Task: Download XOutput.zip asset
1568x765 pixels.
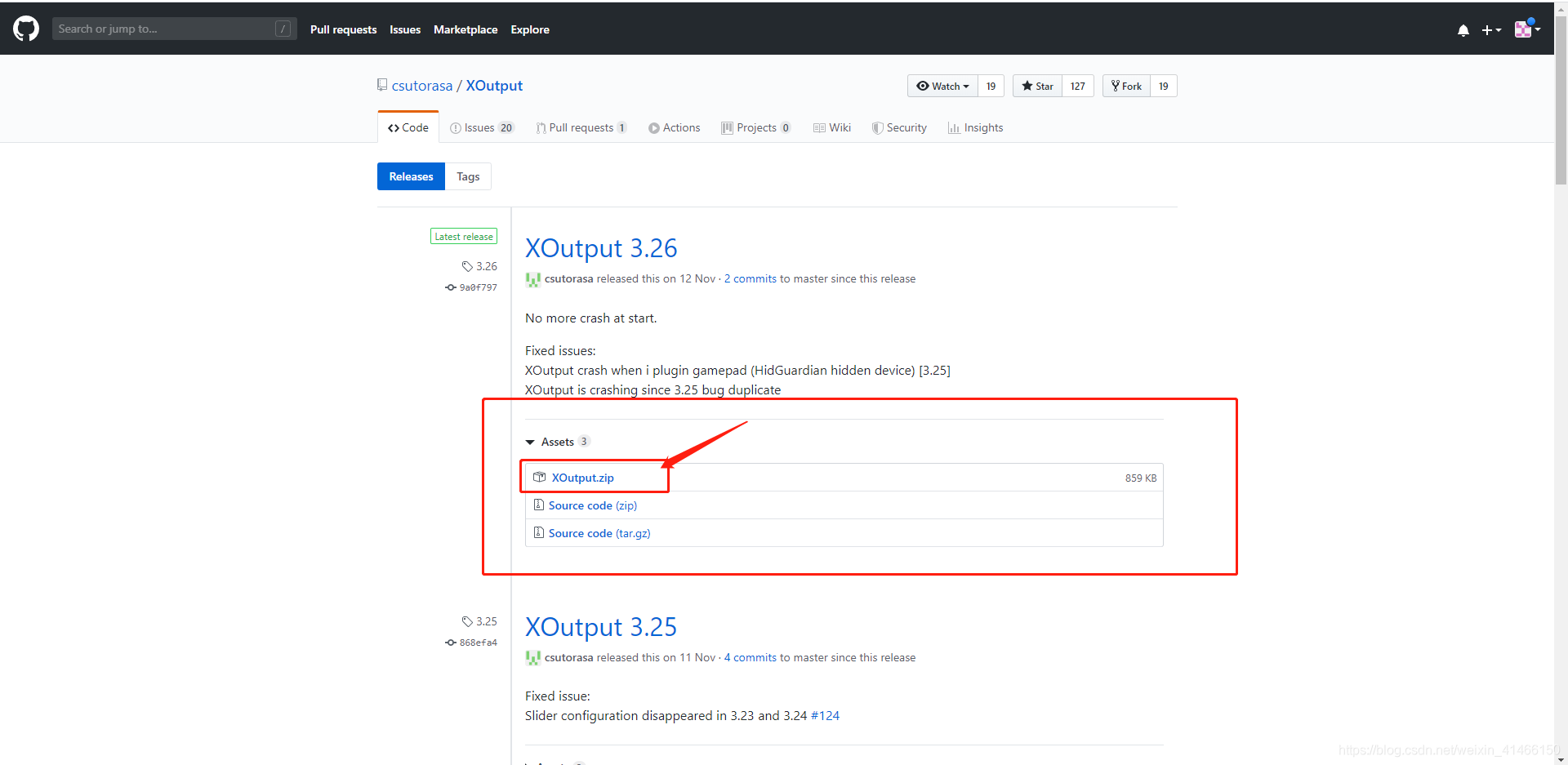Action: tap(583, 478)
